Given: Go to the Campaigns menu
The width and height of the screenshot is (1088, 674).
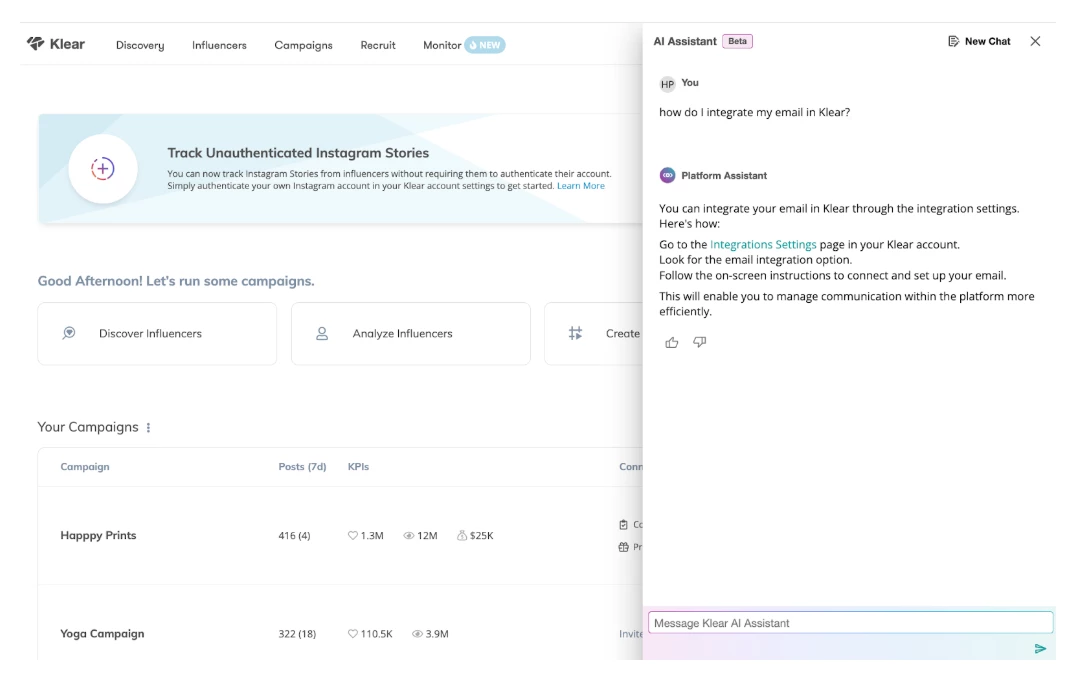Looking at the screenshot, I should [x=303, y=45].
